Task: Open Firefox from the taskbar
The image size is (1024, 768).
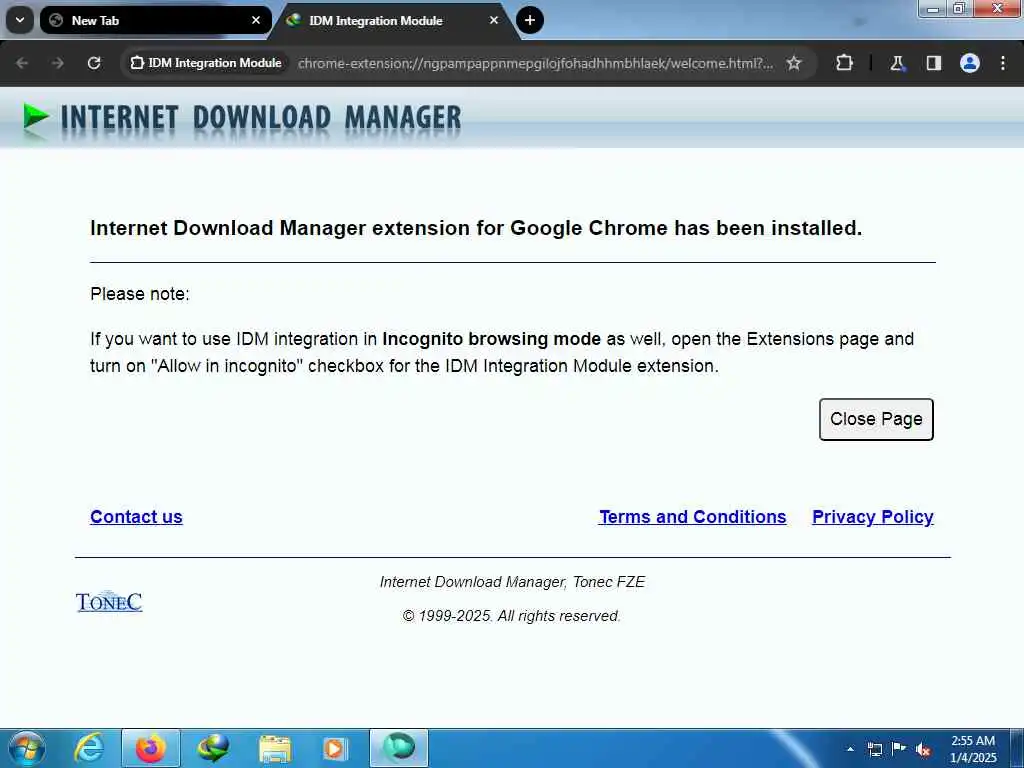Action: [x=150, y=748]
